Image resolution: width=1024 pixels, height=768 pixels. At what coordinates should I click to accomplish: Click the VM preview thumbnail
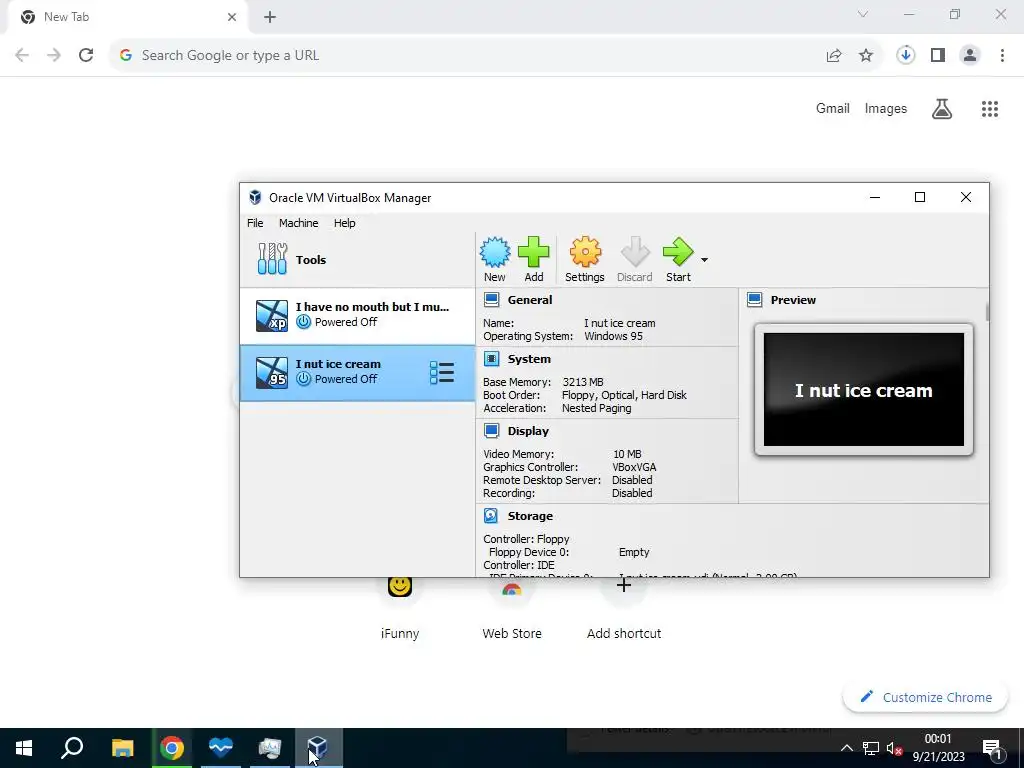coord(863,390)
